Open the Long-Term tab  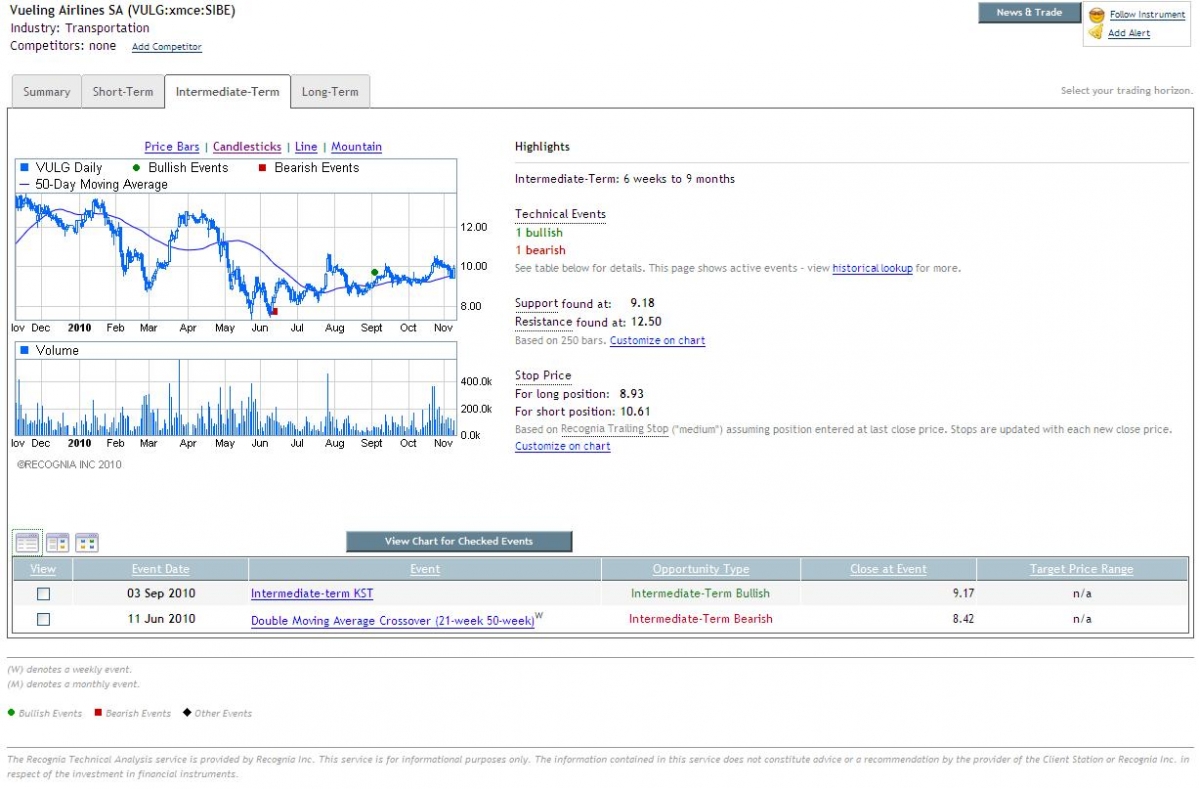click(x=330, y=92)
